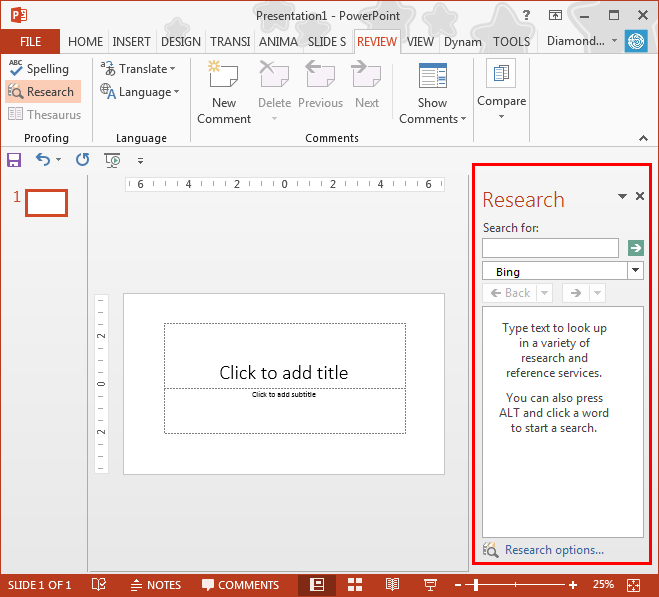This screenshot has height=597, width=659.
Task: Switch to the INSERT tab
Action: click(131, 42)
